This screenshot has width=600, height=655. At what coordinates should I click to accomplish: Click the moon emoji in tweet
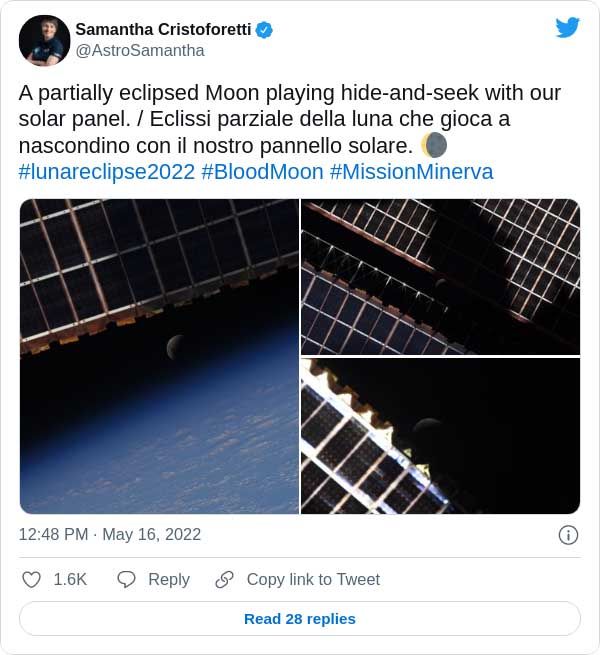point(434,145)
